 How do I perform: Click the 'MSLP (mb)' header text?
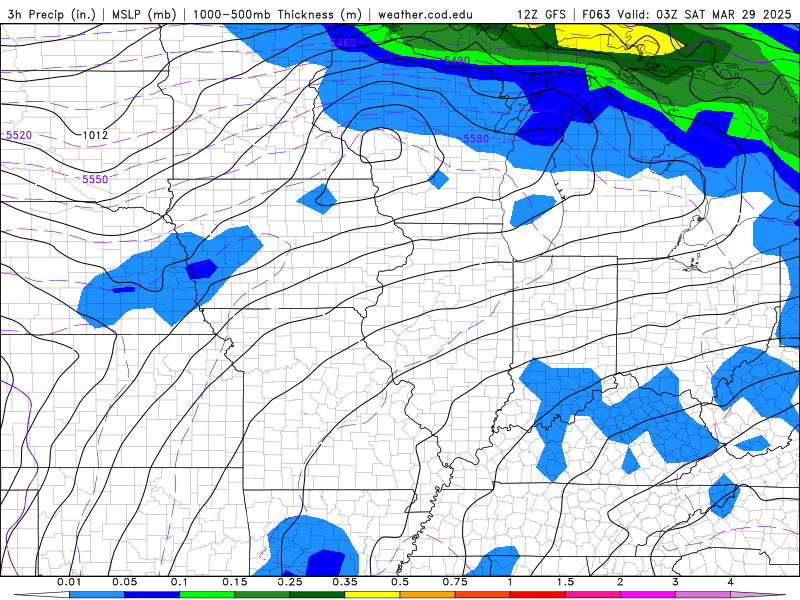coord(144,14)
